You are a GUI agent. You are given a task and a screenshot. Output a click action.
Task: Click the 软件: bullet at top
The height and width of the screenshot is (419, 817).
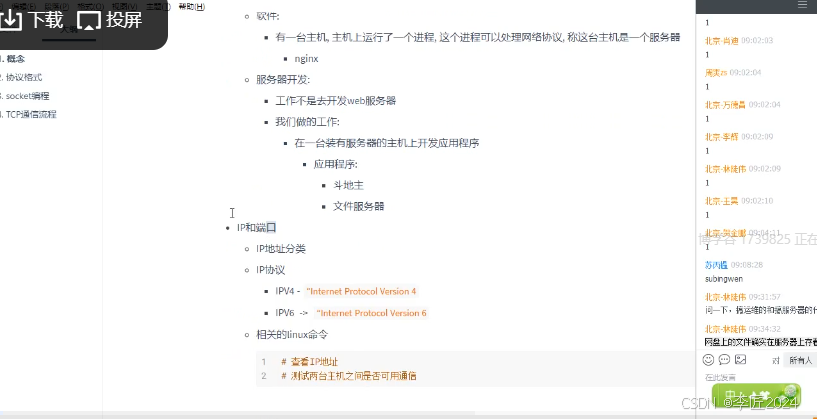click(268, 16)
